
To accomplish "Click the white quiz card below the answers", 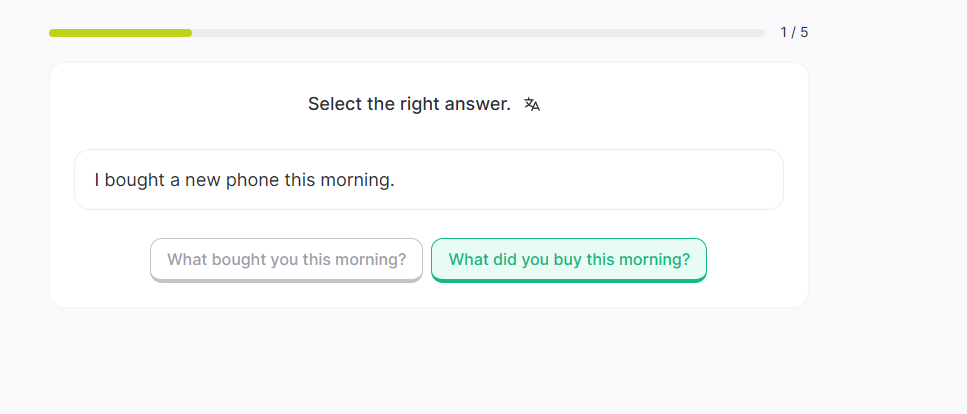I will 428,296.
